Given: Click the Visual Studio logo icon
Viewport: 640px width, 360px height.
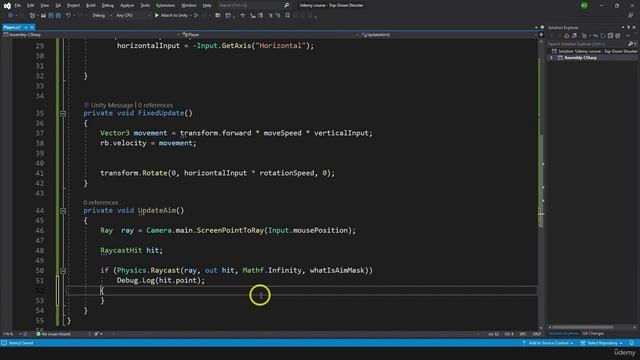Looking at the screenshot, I should click(x=7, y=6).
